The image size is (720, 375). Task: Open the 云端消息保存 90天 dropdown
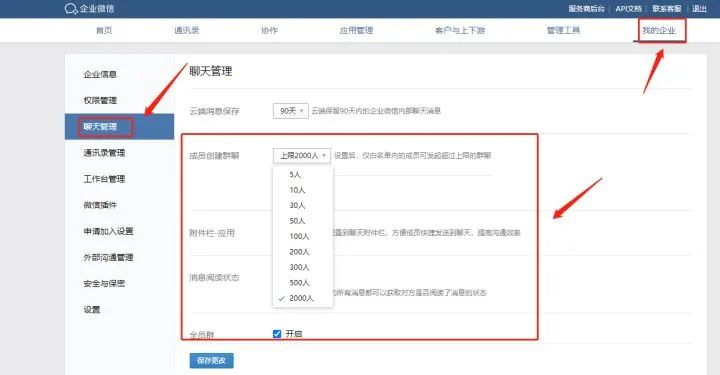click(x=291, y=111)
